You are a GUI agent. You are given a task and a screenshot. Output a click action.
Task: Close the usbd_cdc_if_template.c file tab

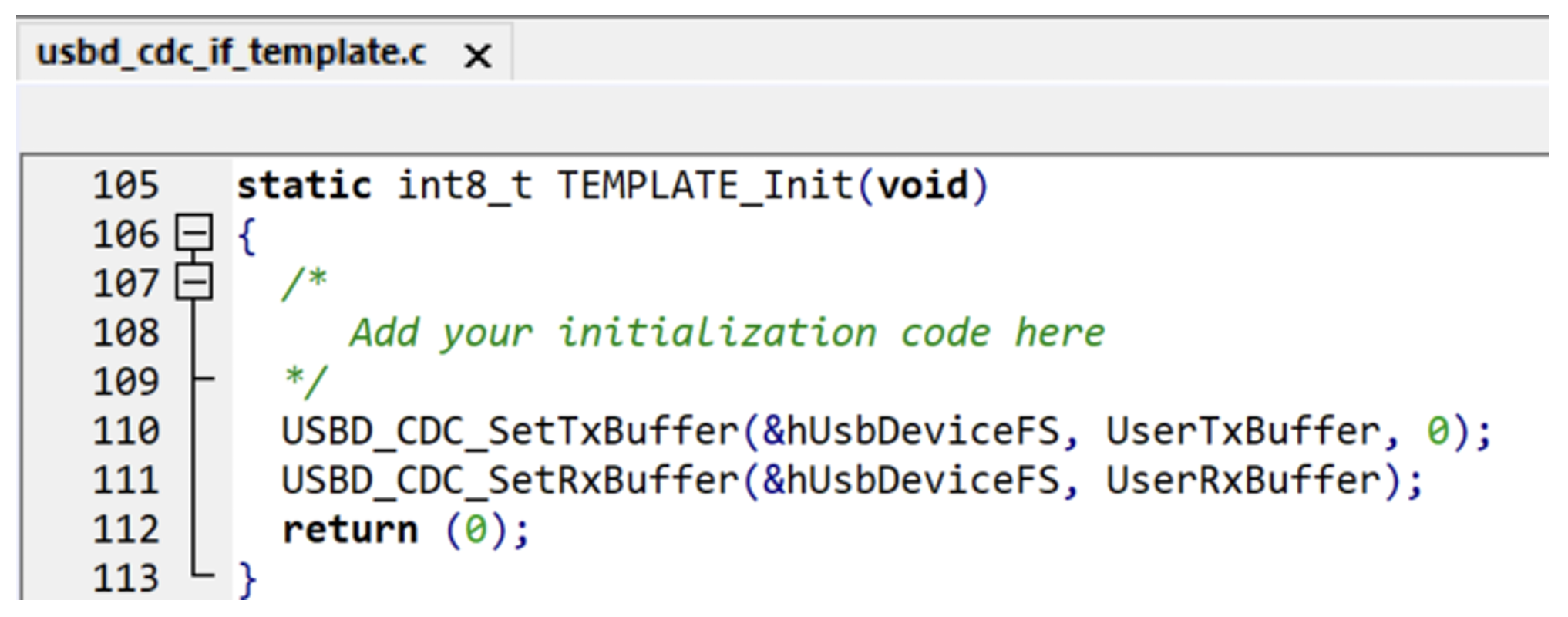click(x=478, y=56)
